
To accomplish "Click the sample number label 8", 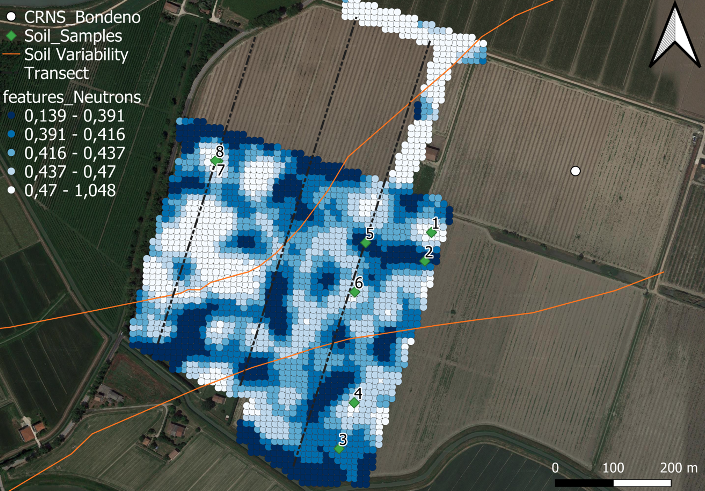I will click(x=219, y=151).
